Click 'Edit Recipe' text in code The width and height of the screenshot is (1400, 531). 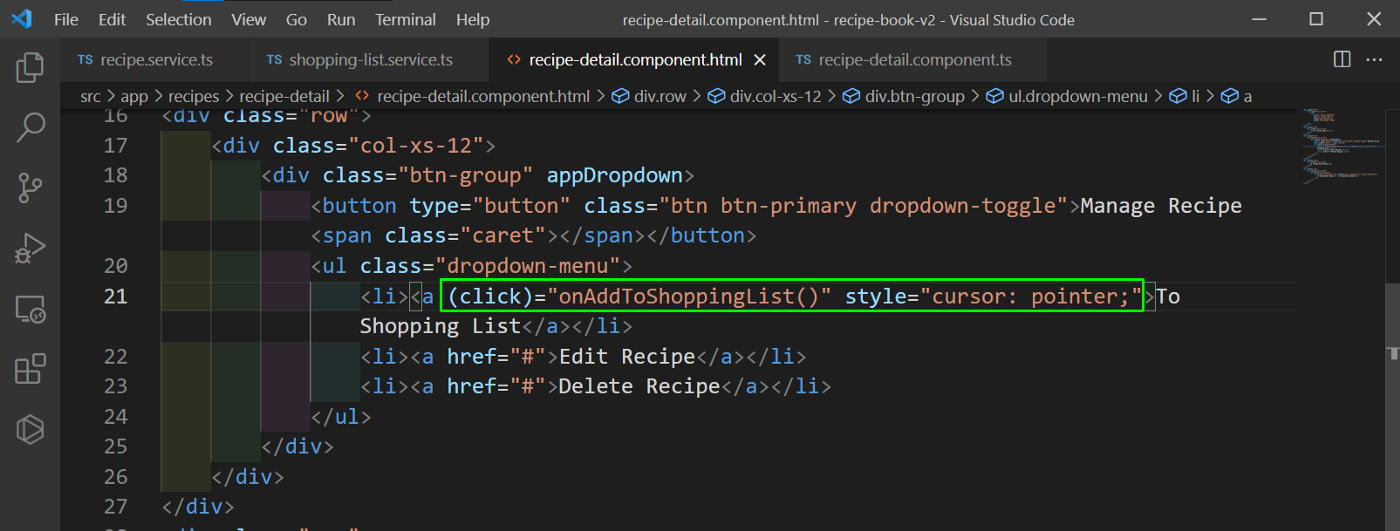pyautogui.click(x=627, y=356)
